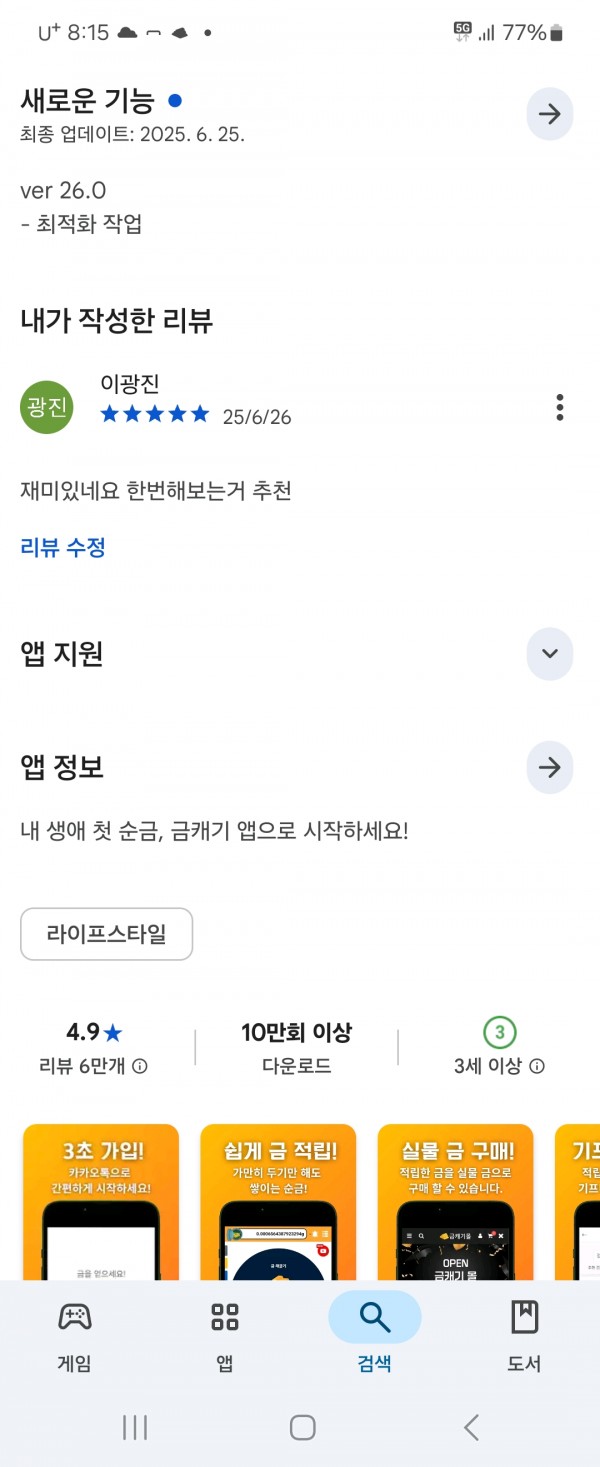Switch to the 게임 tab
Viewport: 600px width, 1467px height.
tap(75, 1336)
